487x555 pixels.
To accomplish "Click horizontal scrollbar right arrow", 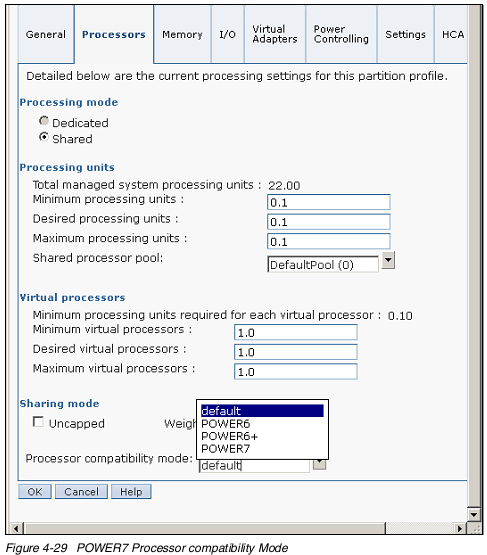I will click(459, 528).
